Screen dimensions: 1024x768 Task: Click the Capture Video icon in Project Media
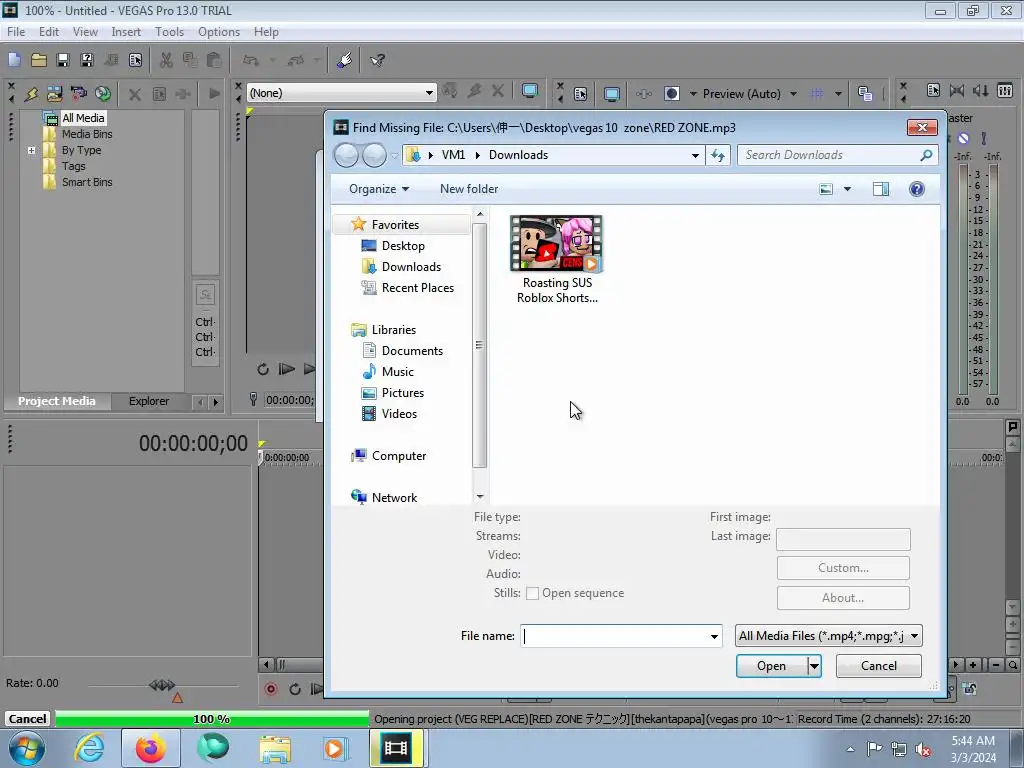[x=78, y=94]
